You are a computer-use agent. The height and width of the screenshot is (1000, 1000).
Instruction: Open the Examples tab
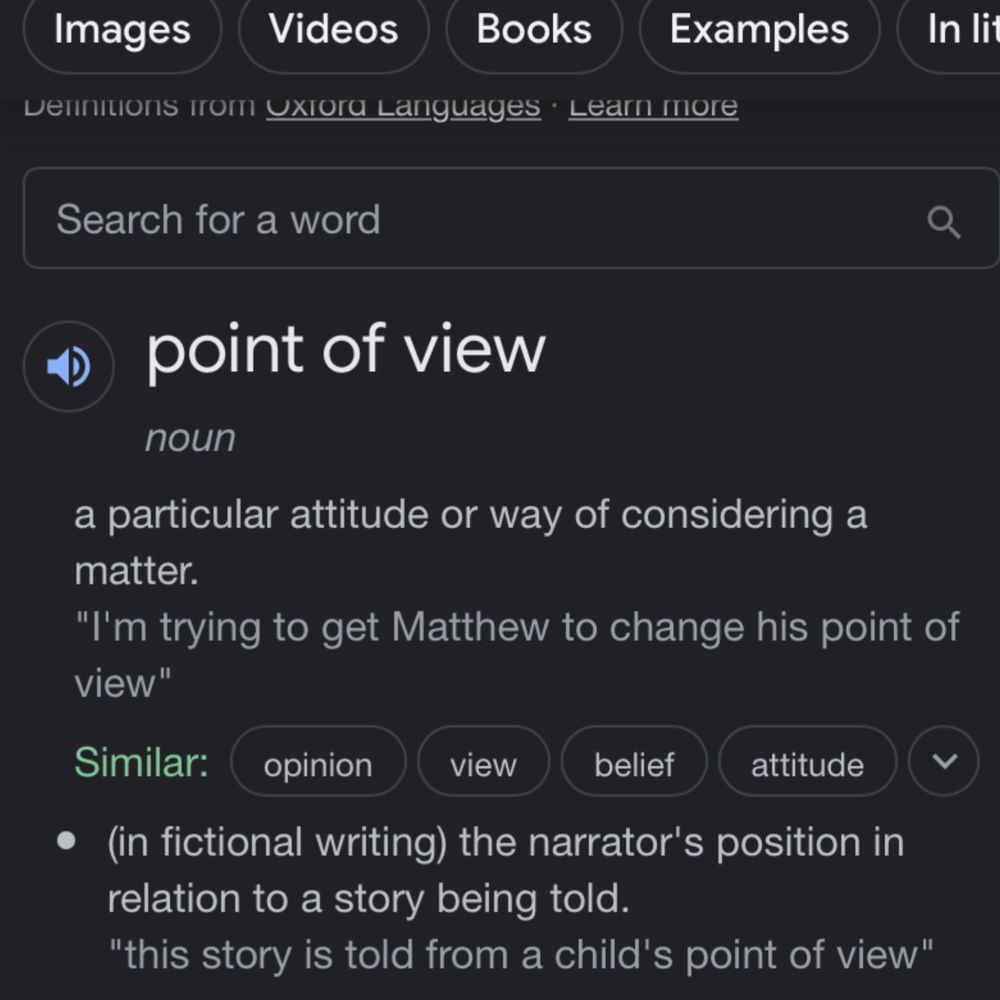coord(759,30)
